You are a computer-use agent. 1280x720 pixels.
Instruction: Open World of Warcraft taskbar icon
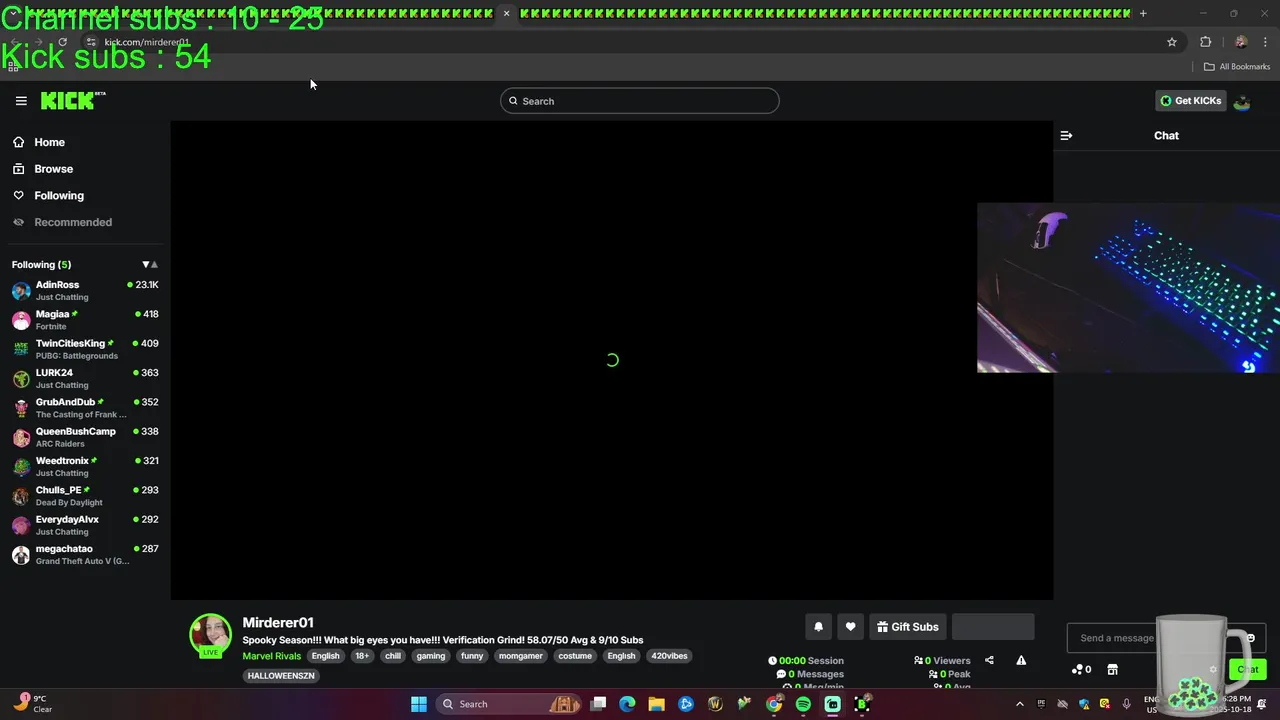[x=715, y=704]
